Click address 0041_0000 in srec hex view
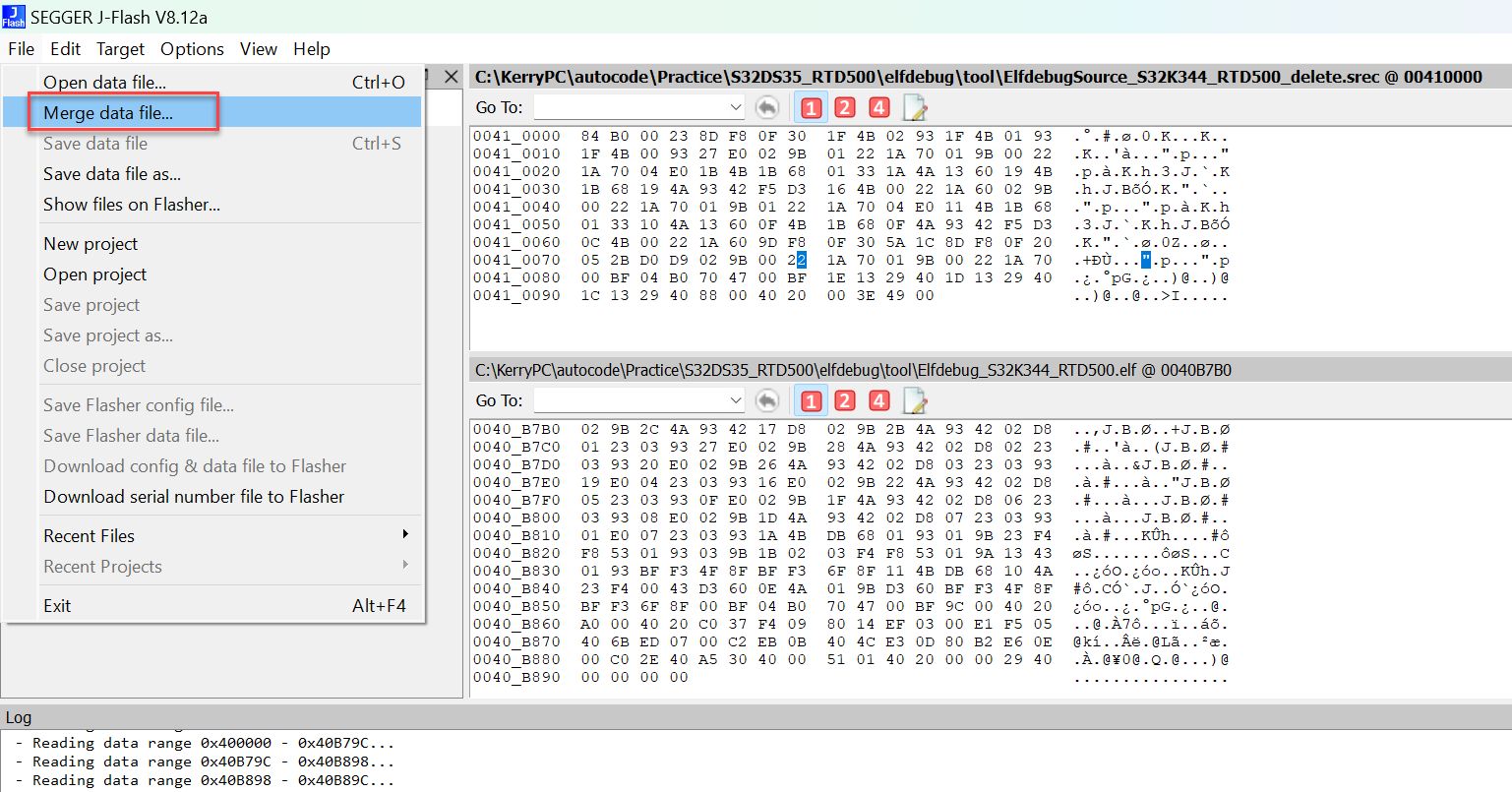 (516, 136)
